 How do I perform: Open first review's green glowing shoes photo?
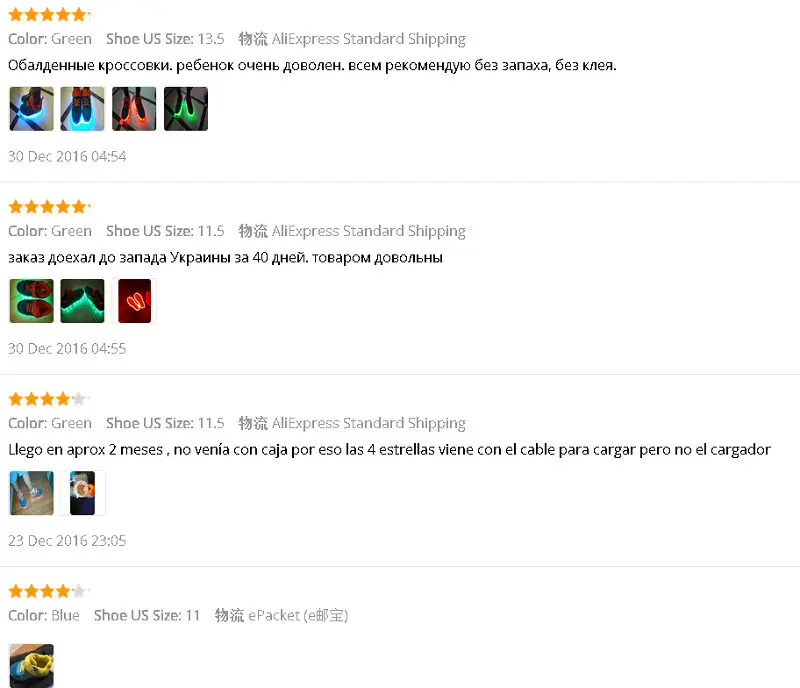[x=186, y=109]
